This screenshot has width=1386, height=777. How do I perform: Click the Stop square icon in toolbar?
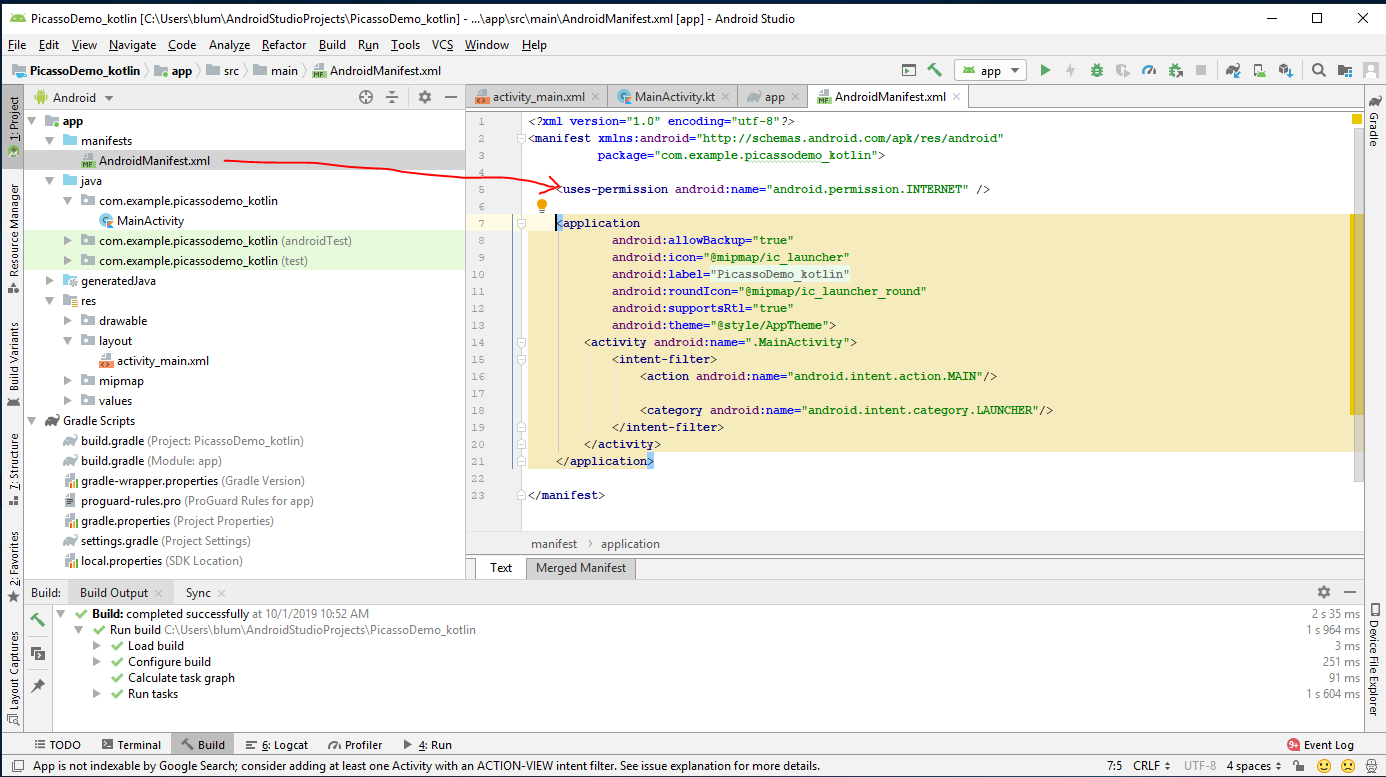coord(1201,70)
